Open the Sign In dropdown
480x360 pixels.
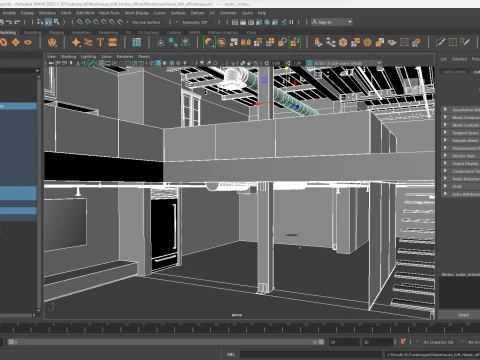tap(332, 22)
